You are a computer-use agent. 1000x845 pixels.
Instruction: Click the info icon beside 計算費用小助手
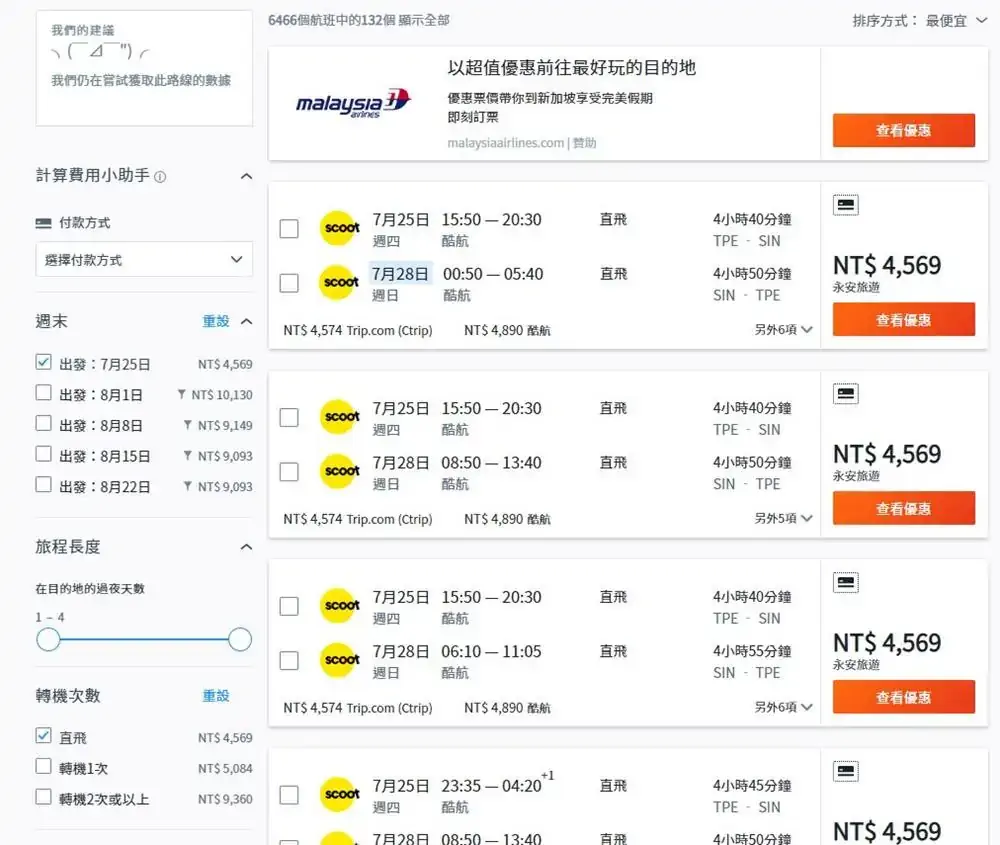click(x=161, y=177)
